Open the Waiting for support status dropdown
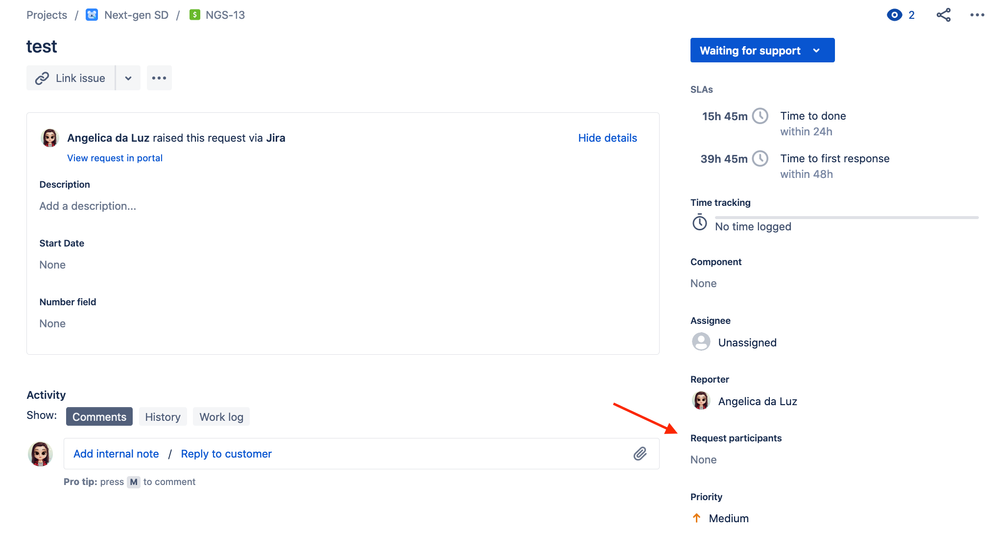 (762, 50)
